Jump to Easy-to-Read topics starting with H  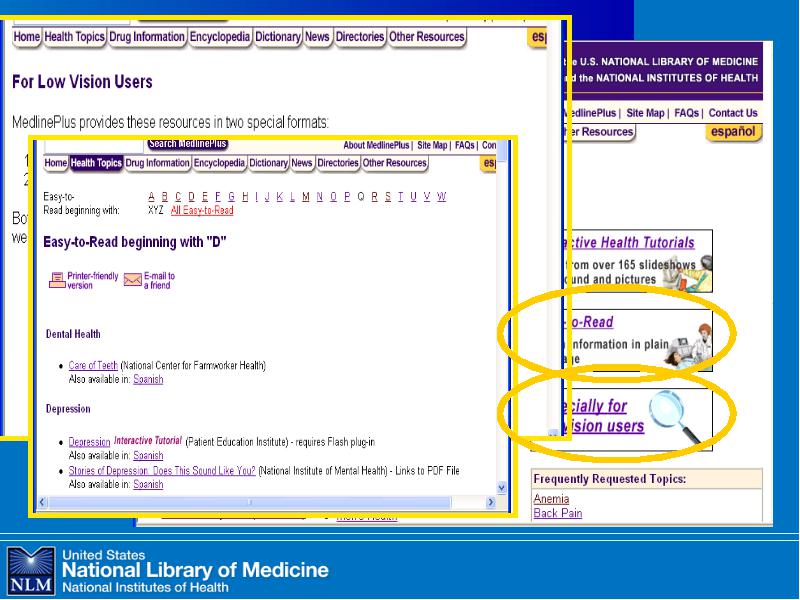tap(245, 196)
